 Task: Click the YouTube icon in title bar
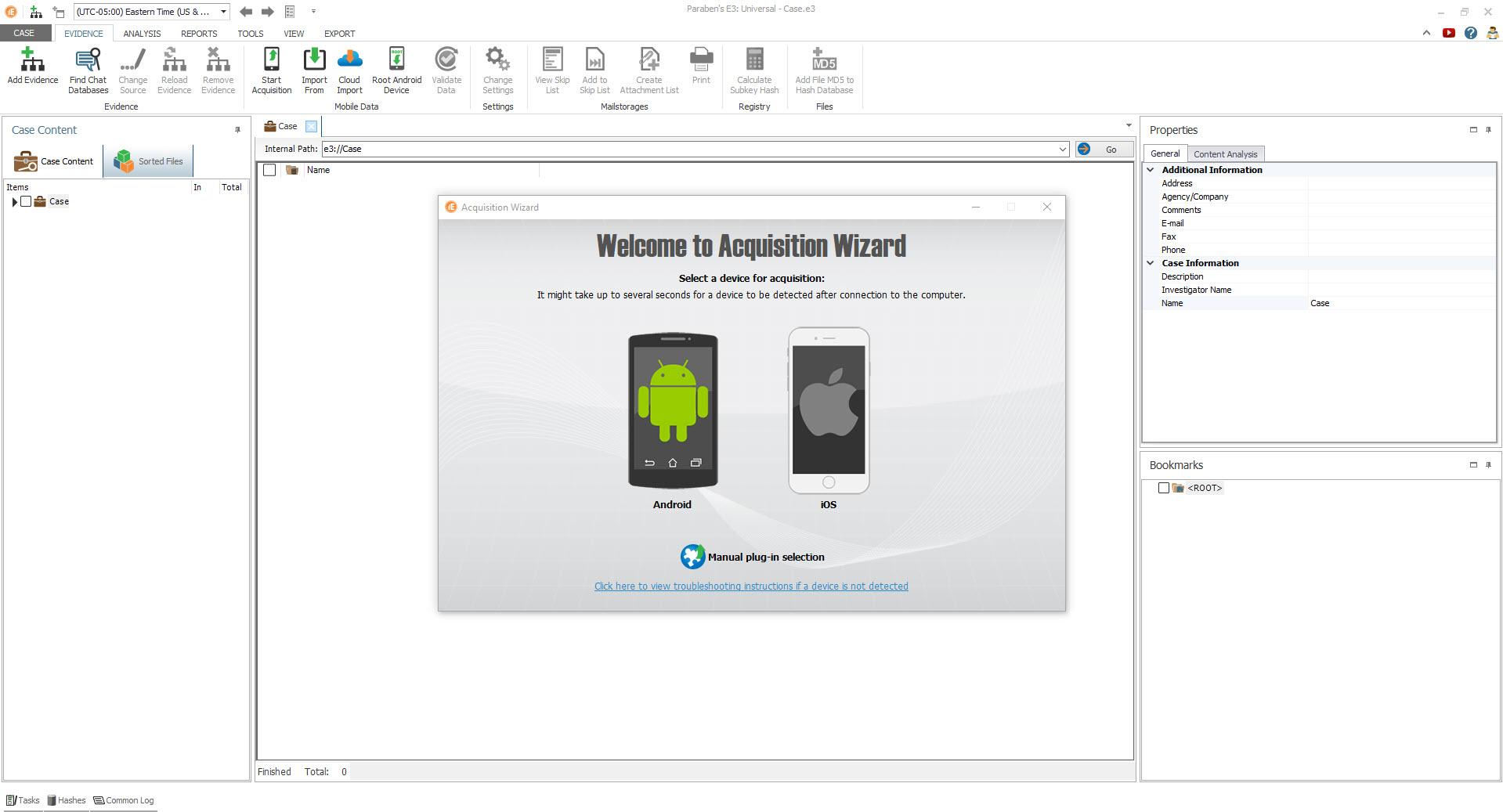[1449, 33]
